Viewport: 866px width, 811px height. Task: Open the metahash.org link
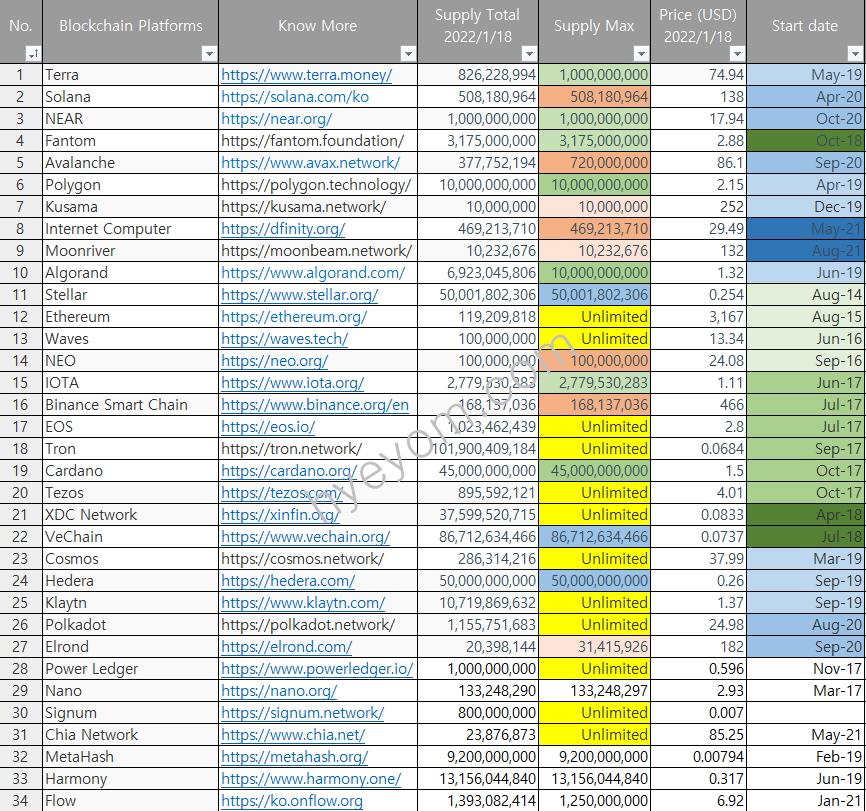click(x=294, y=757)
